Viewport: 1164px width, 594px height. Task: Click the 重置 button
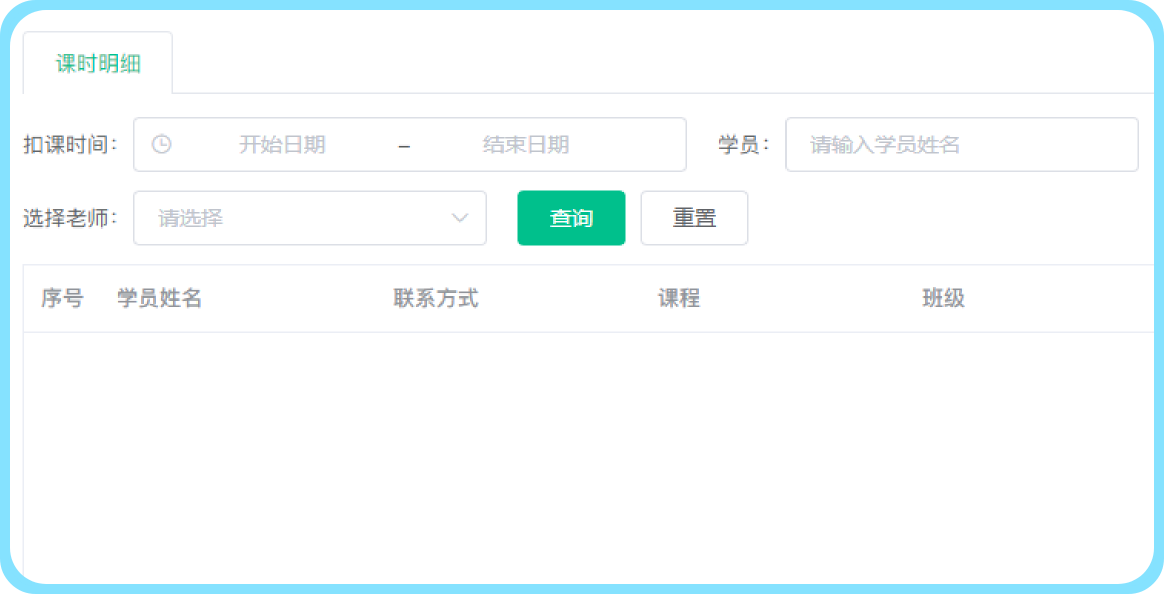point(694,218)
